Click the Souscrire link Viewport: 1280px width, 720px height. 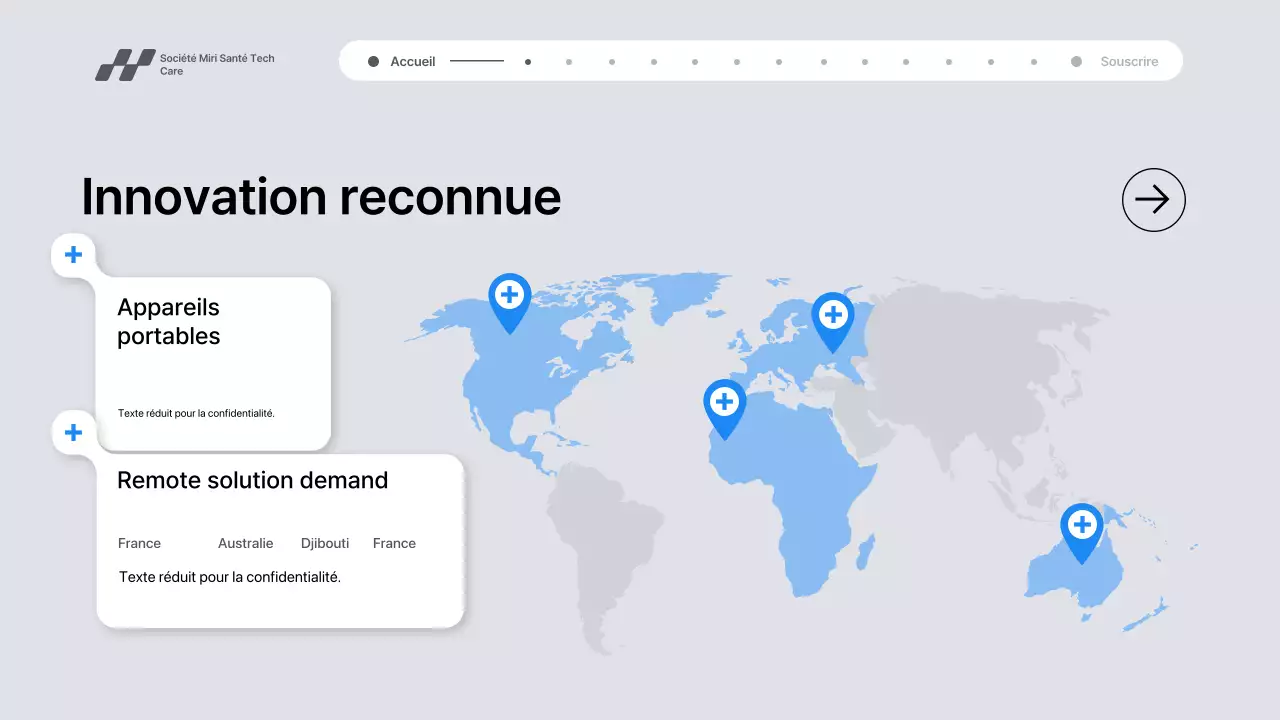pyautogui.click(x=1129, y=61)
